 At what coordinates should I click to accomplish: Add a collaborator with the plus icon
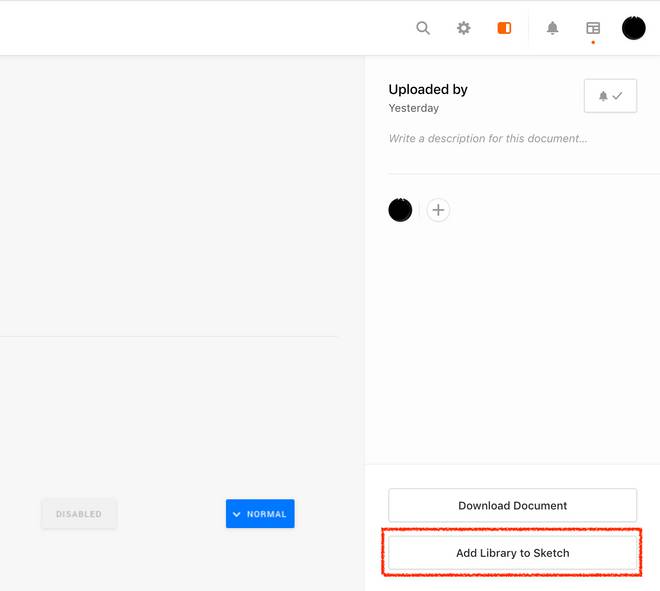coord(438,210)
